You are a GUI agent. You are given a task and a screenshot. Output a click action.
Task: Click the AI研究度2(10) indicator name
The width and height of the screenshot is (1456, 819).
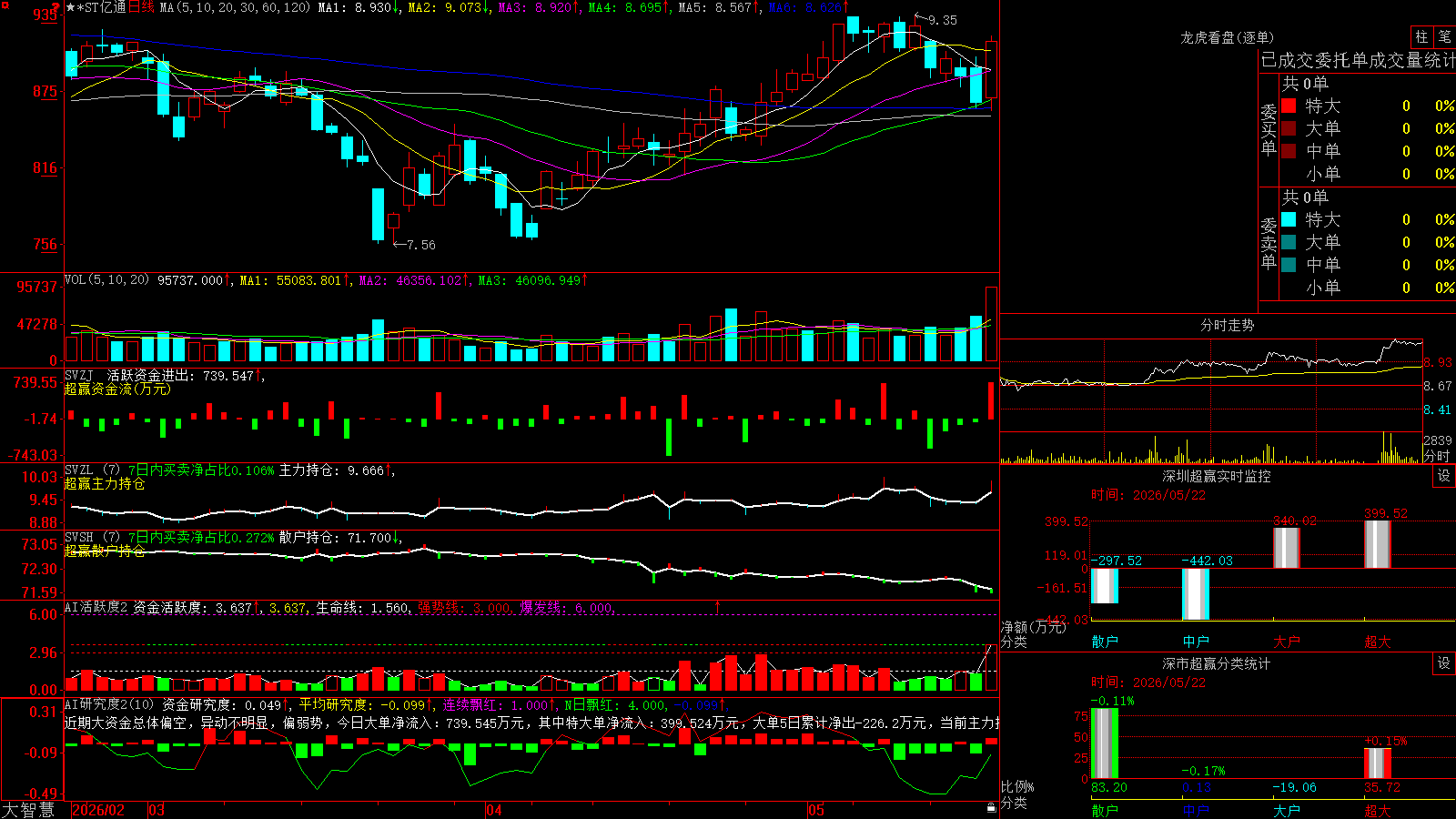[x=110, y=705]
